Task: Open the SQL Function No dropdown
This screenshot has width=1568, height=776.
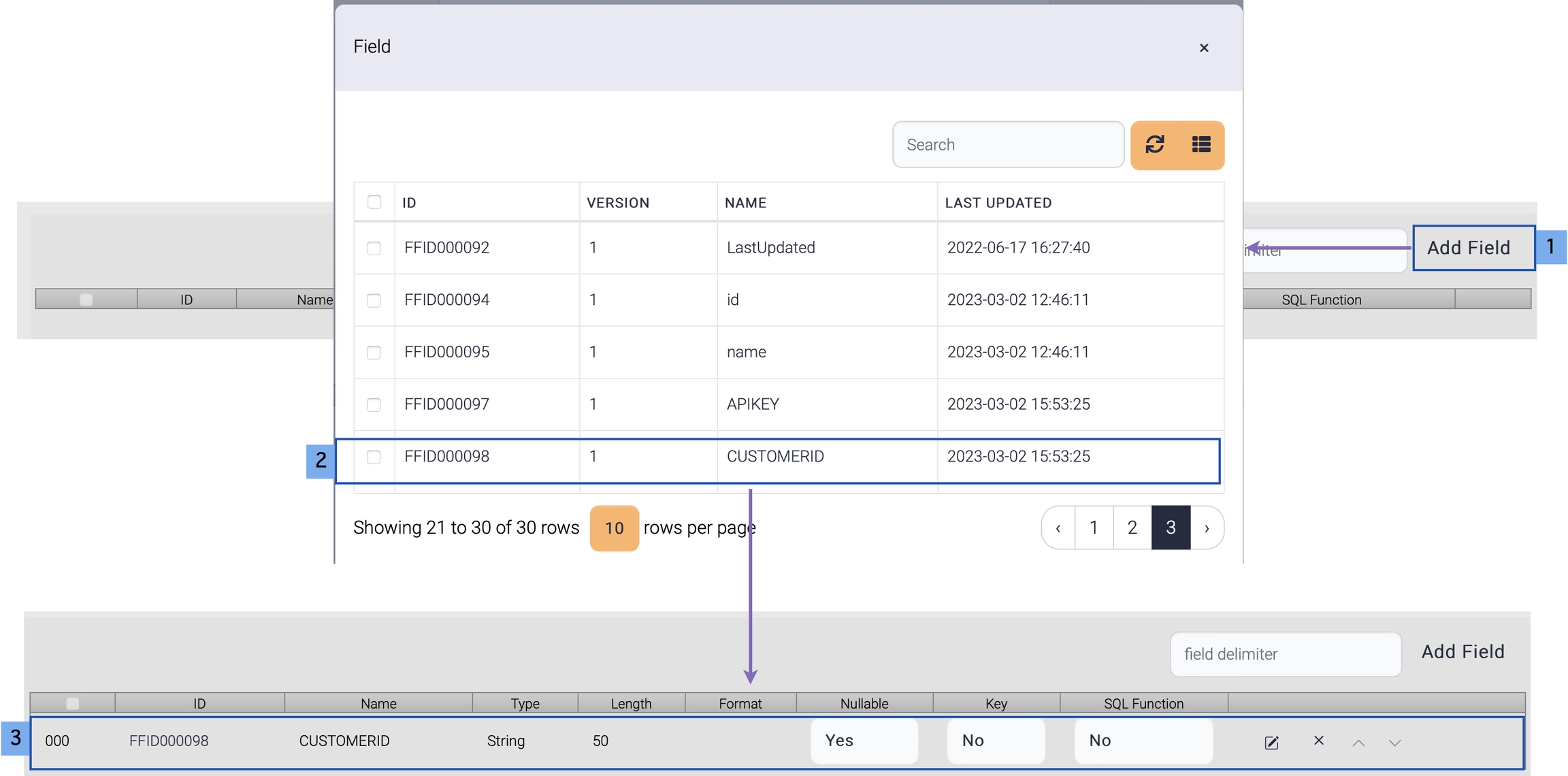Action: (x=1143, y=741)
